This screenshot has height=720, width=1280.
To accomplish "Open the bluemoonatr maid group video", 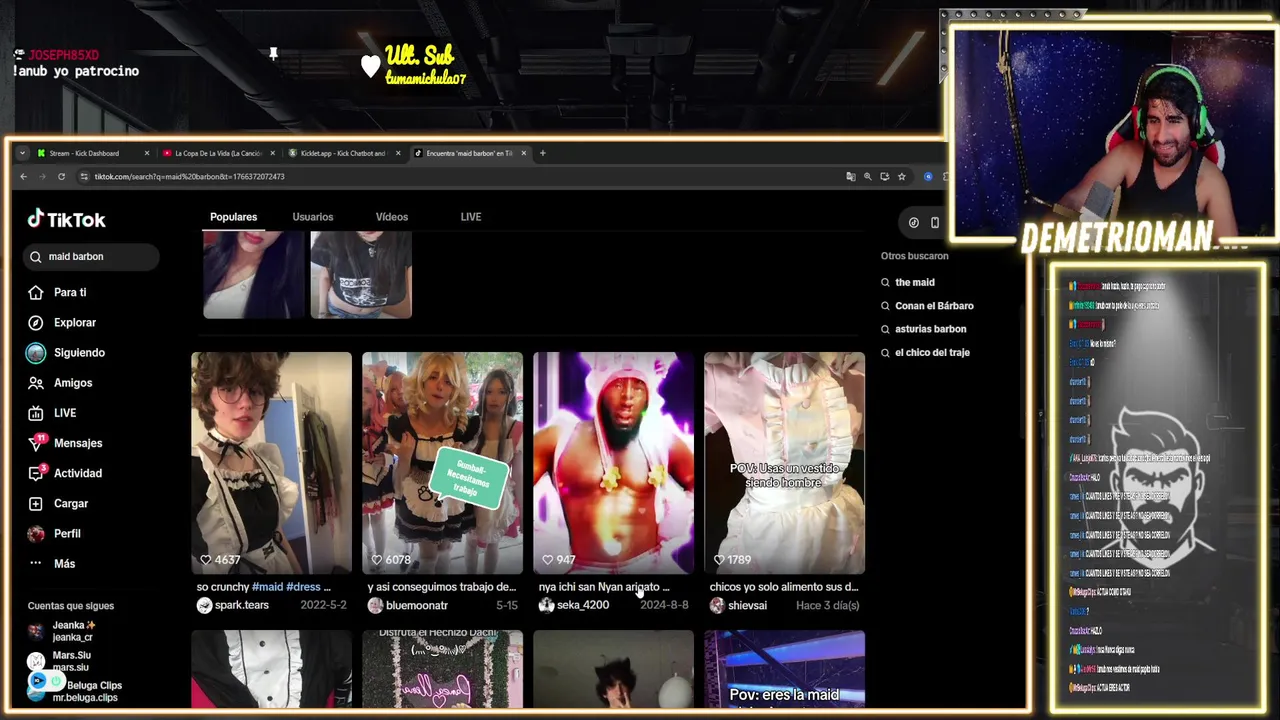I will (x=442, y=463).
